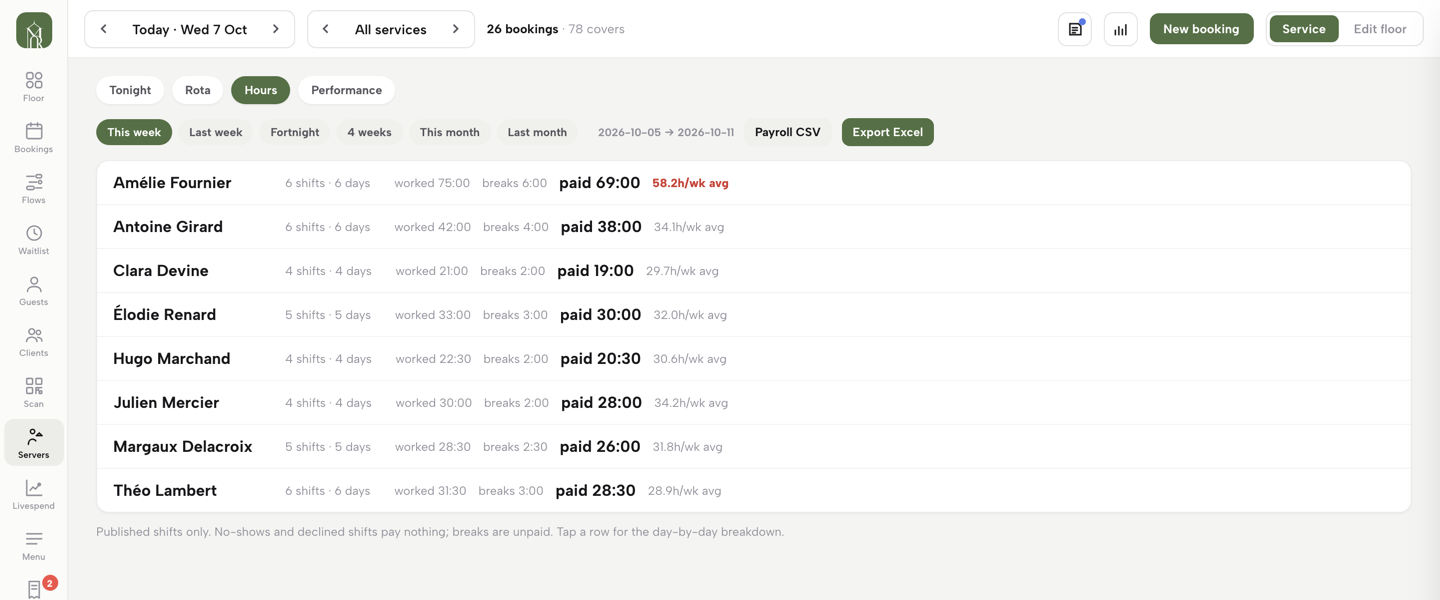This screenshot has height=600, width=1440.
Task: Open the Flows section
Action: point(34,189)
